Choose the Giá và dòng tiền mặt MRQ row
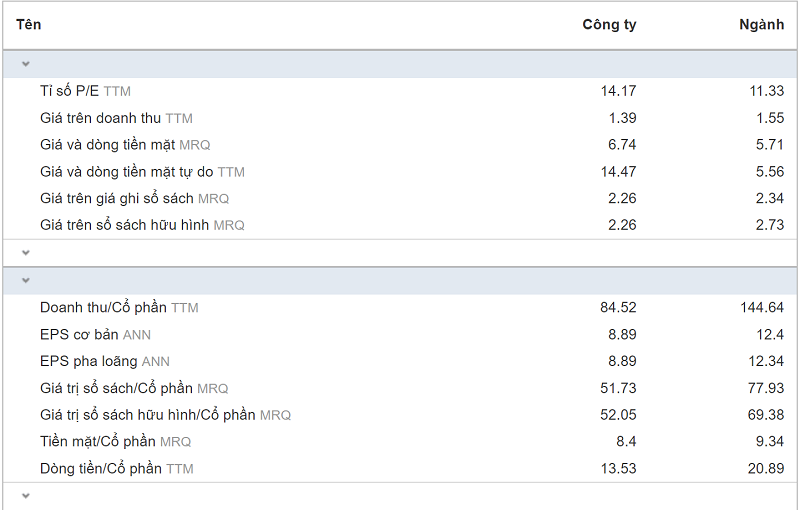 pyautogui.click(x=125, y=145)
